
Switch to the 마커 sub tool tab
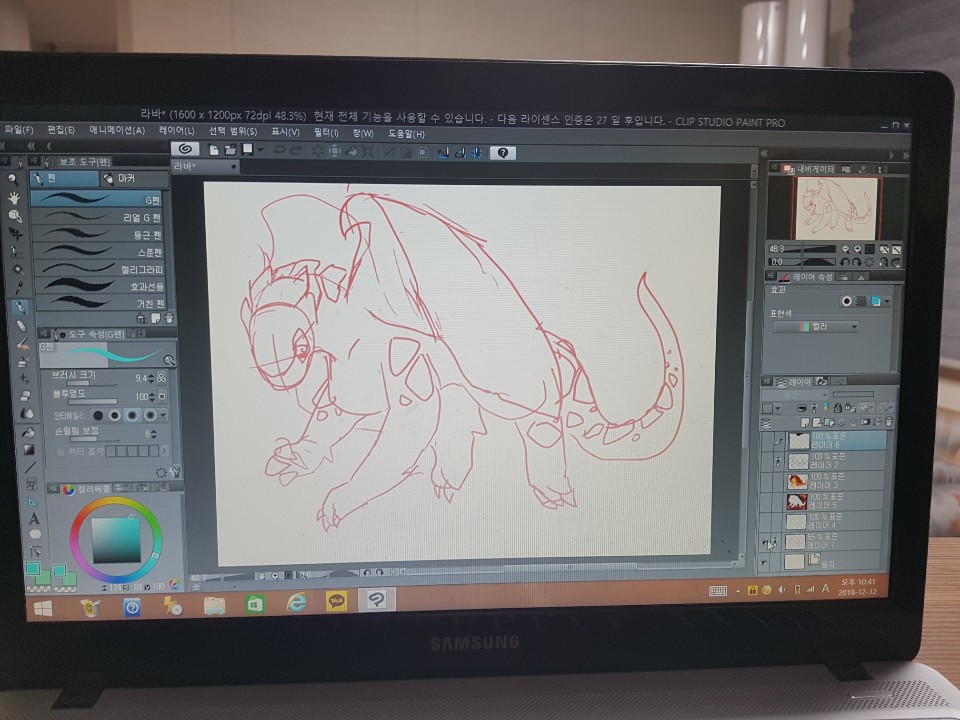click(x=125, y=178)
